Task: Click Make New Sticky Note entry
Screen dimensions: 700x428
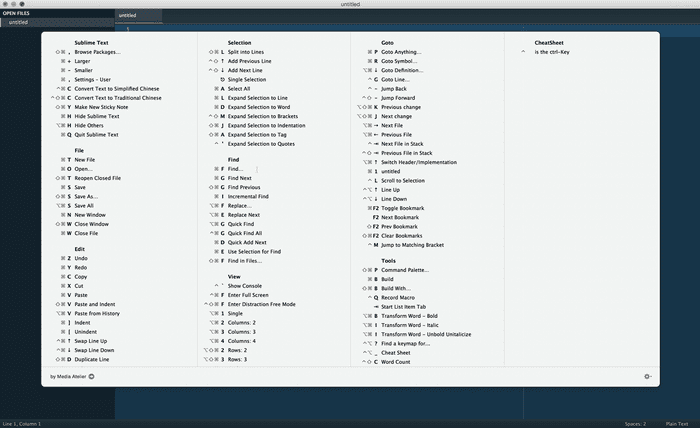Action: [x=101, y=107]
